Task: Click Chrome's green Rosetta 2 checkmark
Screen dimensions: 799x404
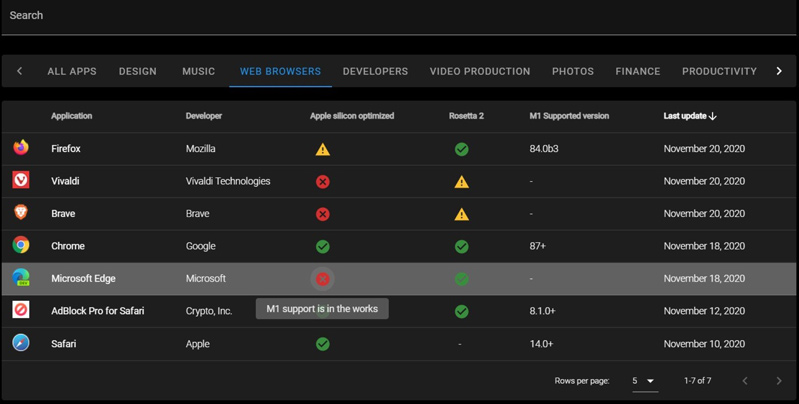Action: (462, 247)
